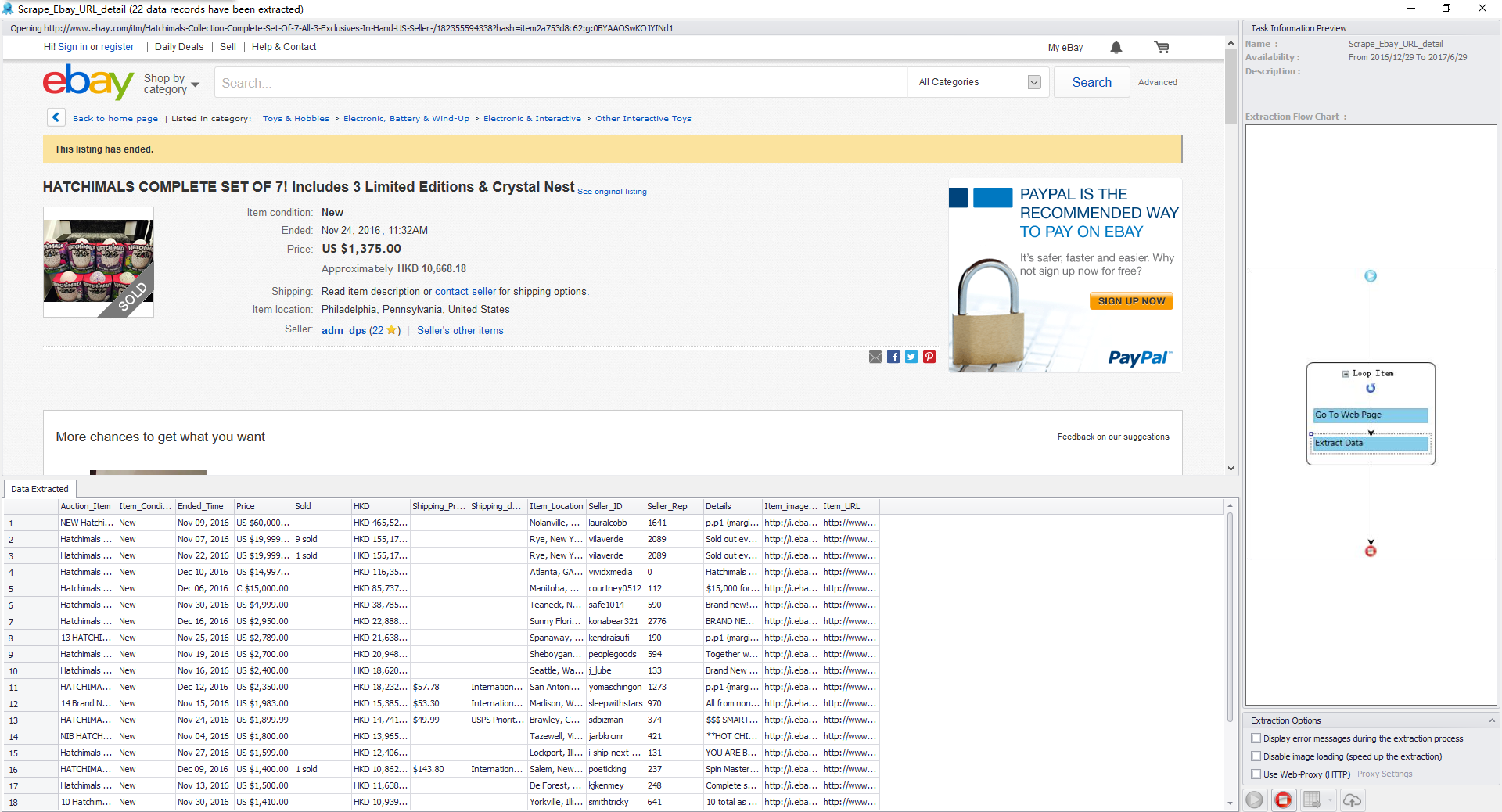1502x812 pixels.
Task: Open the All Categories dropdown
Action: click(1033, 82)
